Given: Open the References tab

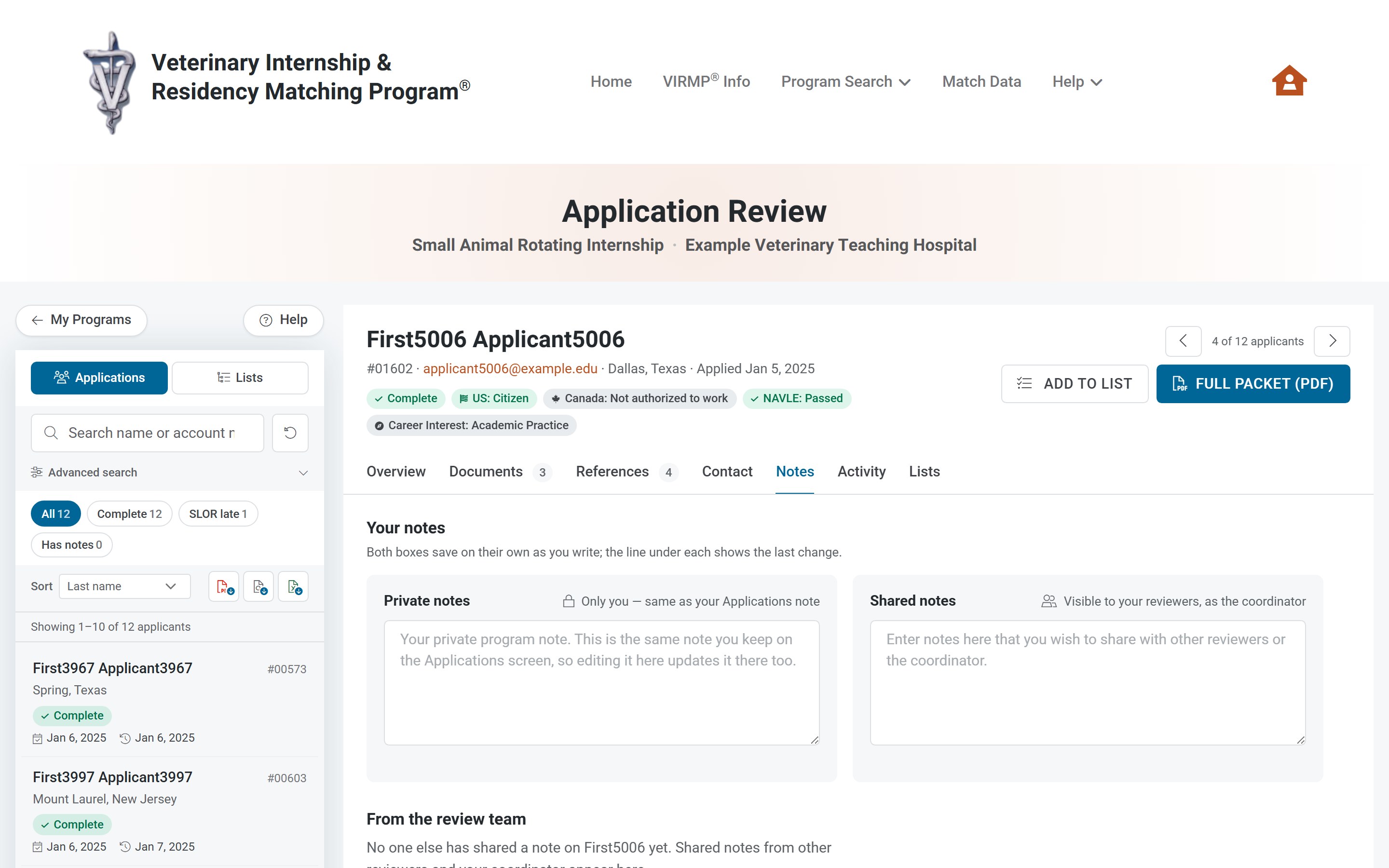Looking at the screenshot, I should pos(627,472).
